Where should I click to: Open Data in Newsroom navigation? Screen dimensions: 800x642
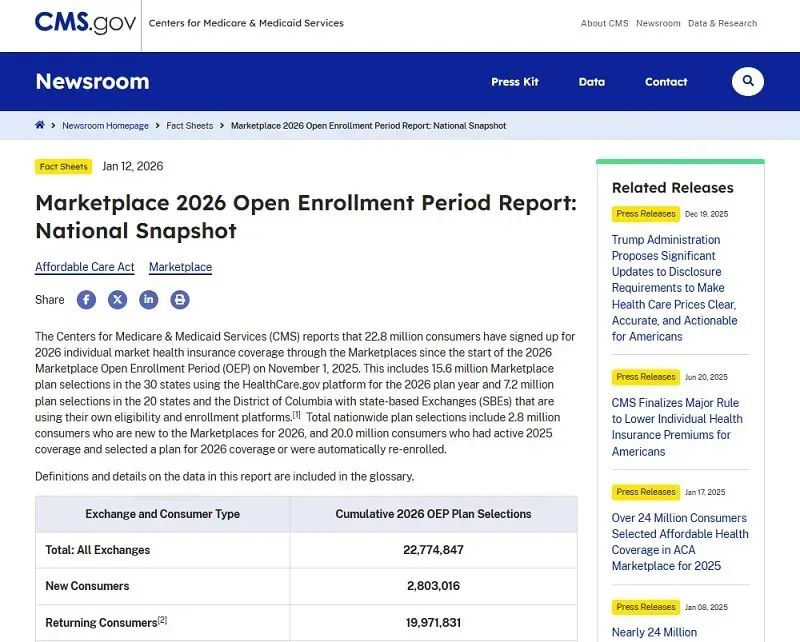click(x=591, y=82)
